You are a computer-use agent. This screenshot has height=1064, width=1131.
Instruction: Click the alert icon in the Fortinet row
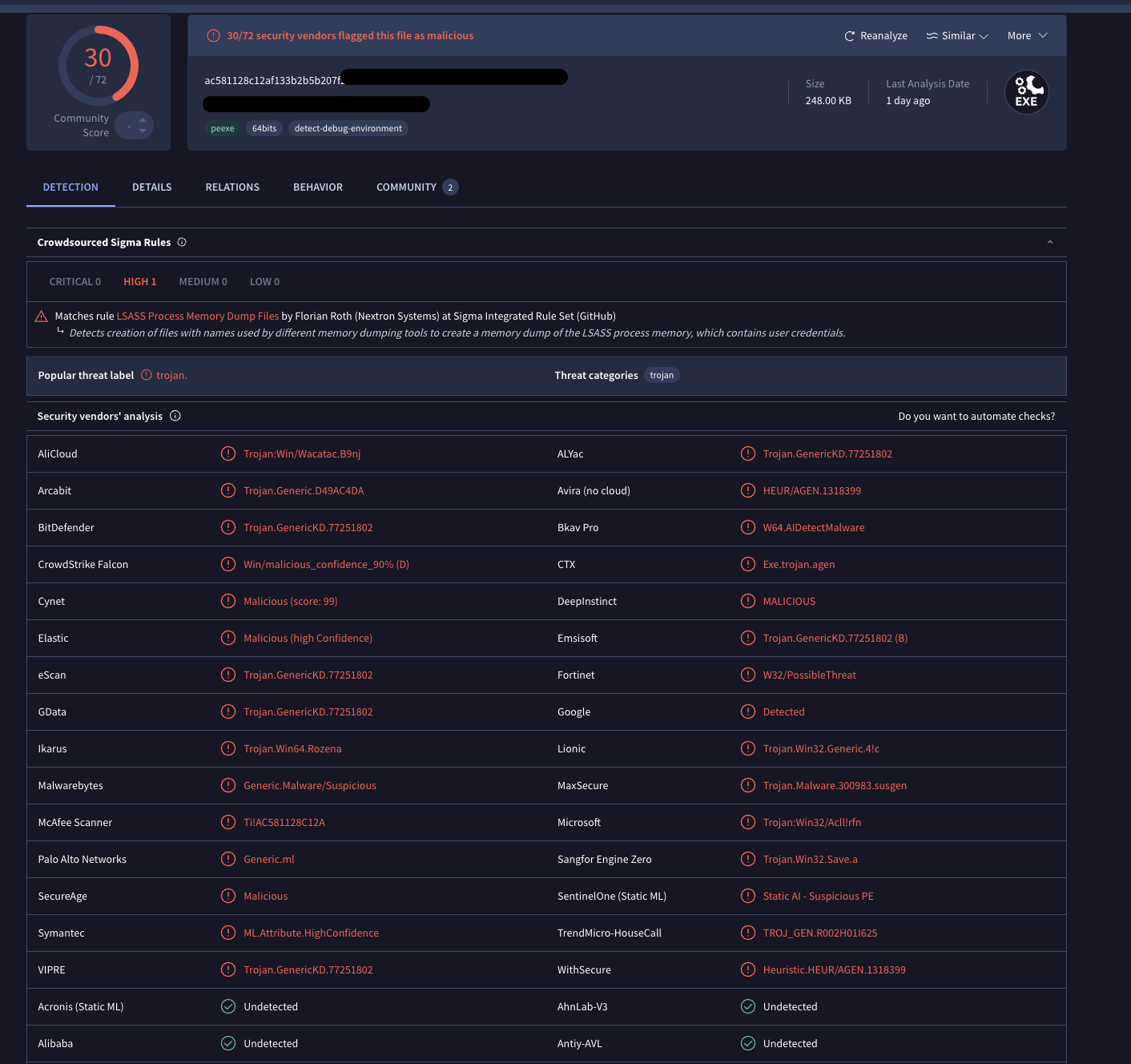point(748,675)
